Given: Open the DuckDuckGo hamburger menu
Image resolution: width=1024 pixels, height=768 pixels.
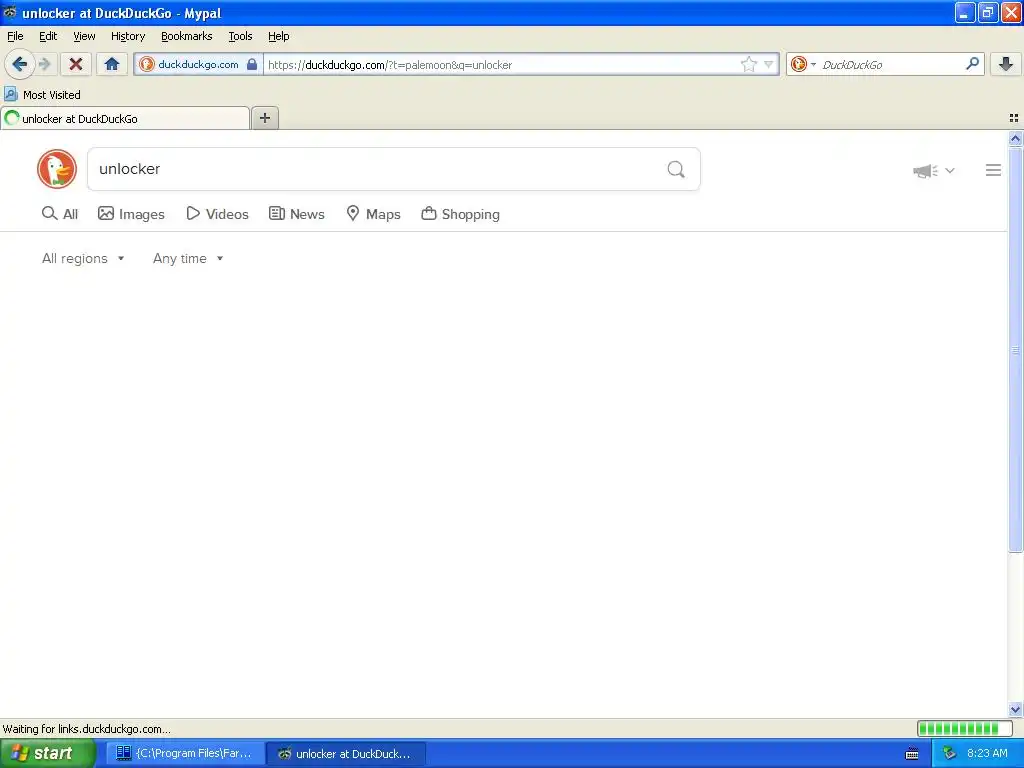Looking at the screenshot, I should [x=993, y=170].
